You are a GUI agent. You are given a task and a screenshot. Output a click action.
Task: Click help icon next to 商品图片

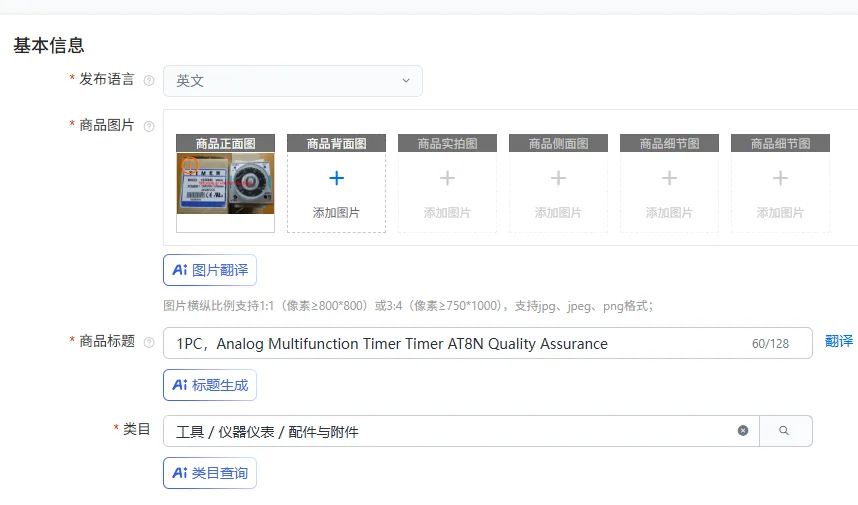pyautogui.click(x=149, y=126)
